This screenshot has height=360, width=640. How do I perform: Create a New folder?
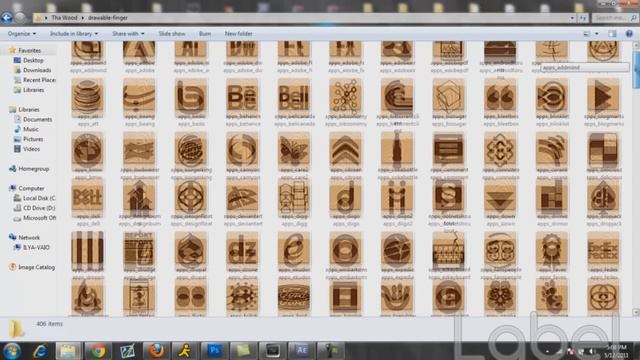click(x=238, y=33)
